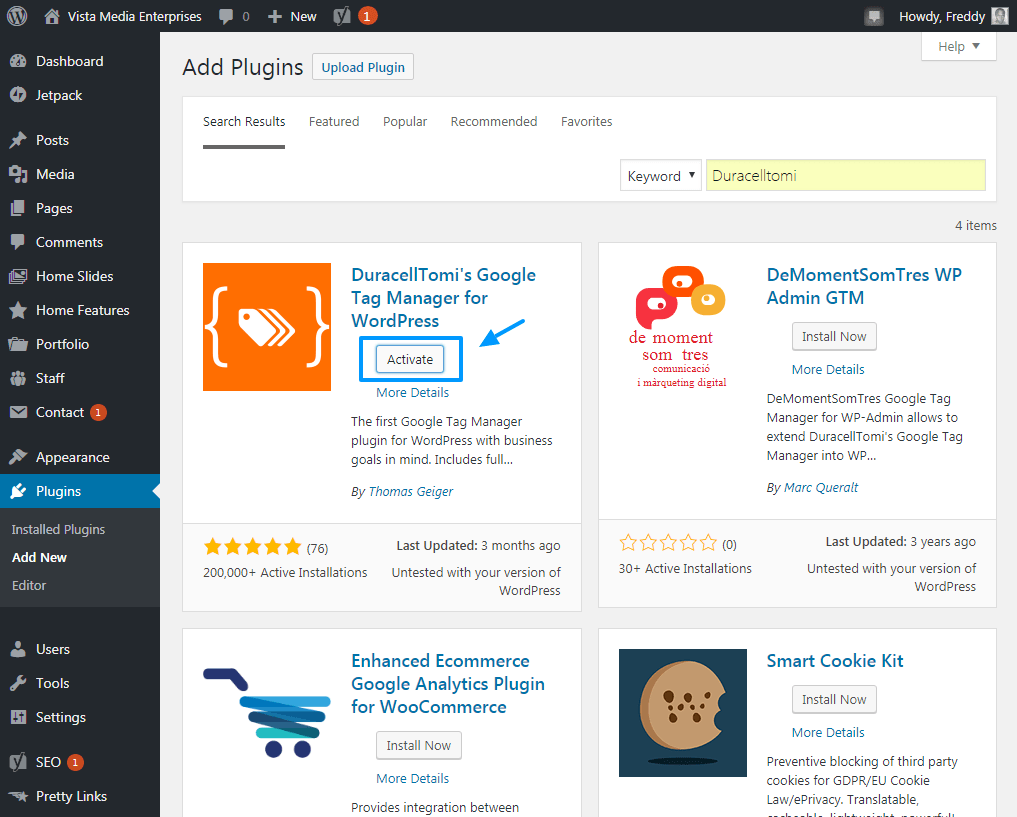Click the Pages icon in sidebar
This screenshot has width=1017, height=817.
coord(18,208)
